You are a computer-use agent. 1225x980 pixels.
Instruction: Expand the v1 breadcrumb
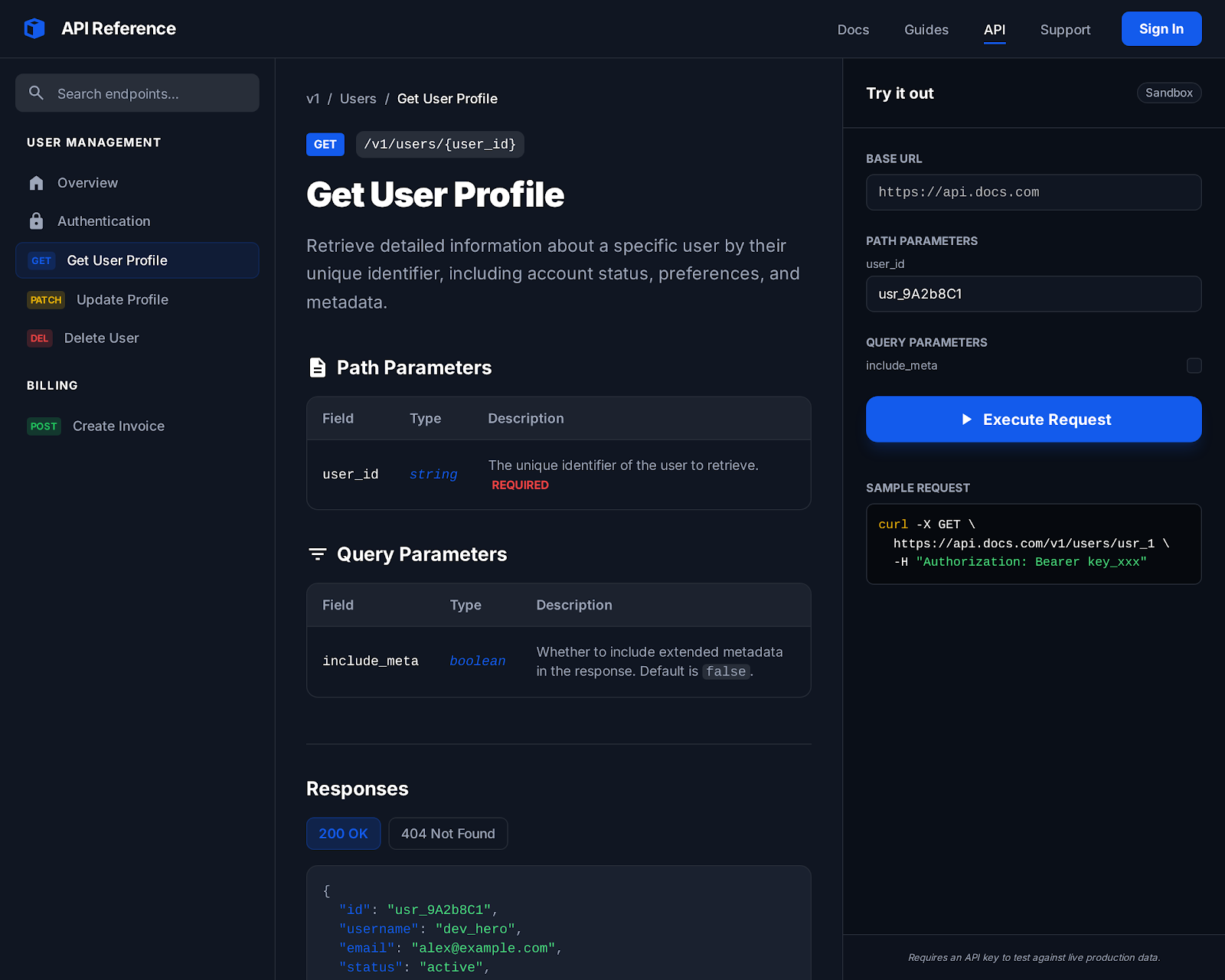coord(314,99)
